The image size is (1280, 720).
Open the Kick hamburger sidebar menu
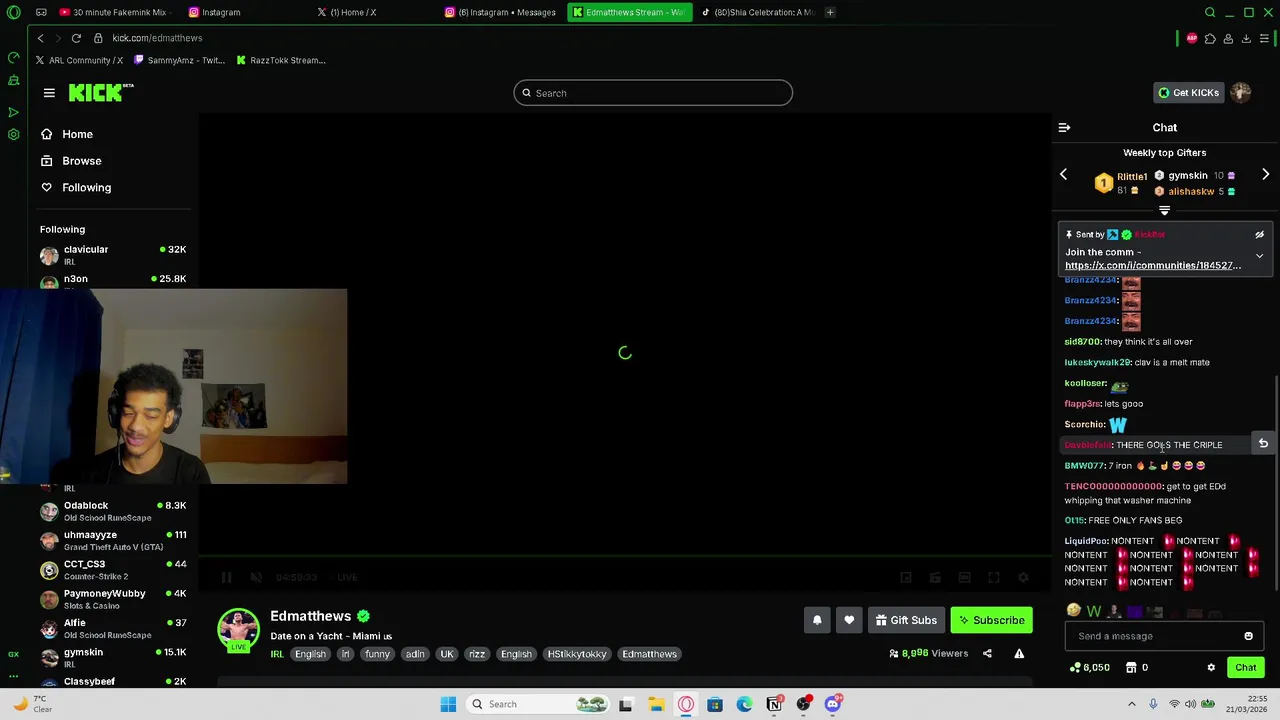49,93
